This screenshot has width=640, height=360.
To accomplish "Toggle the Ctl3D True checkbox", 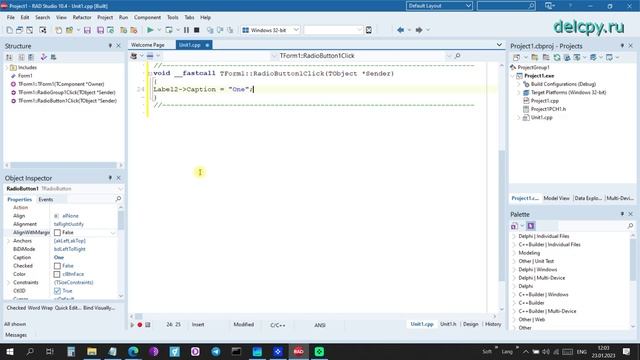I will click(x=57, y=291).
